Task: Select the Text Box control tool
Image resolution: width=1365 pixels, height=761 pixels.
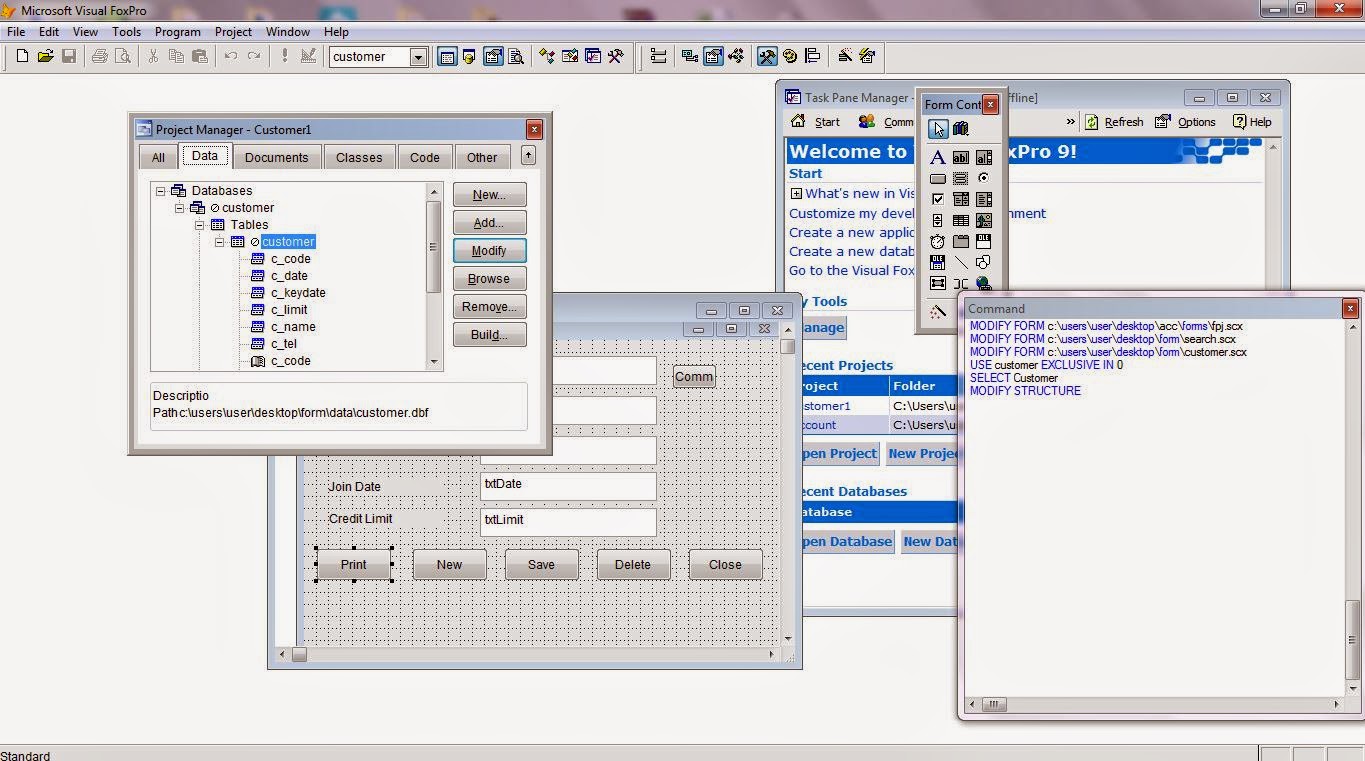Action: [x=960, y=157]
